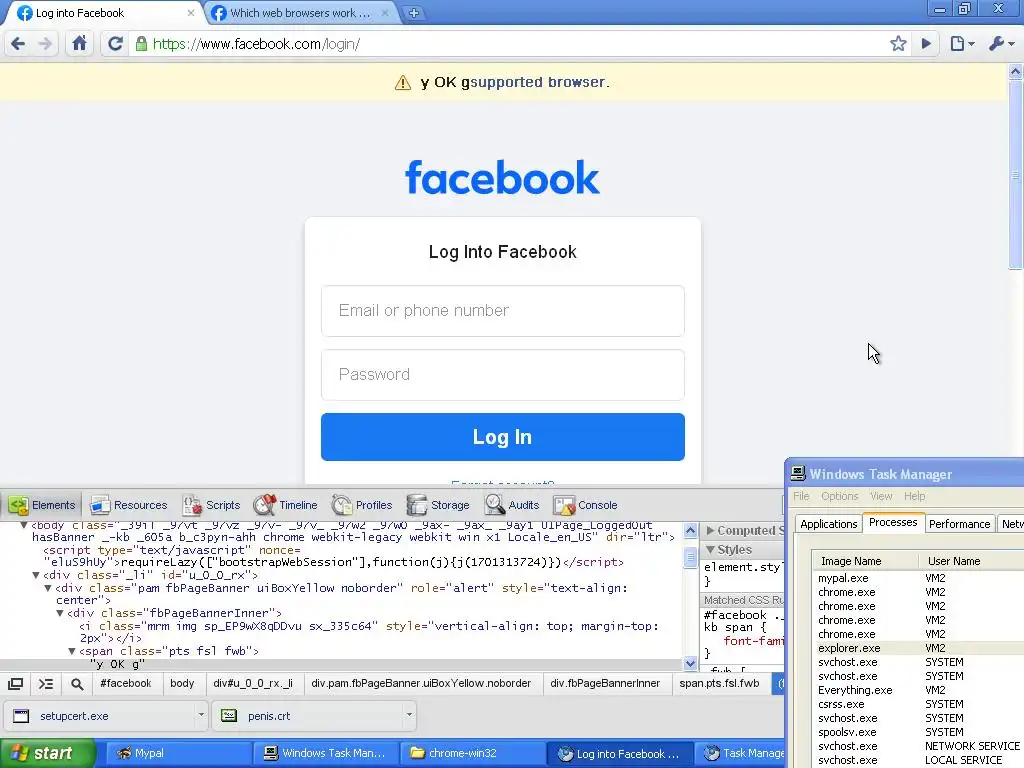Click the blue Log In button
The height and width of the screenshot is (768, 1024).
[502, 437]
